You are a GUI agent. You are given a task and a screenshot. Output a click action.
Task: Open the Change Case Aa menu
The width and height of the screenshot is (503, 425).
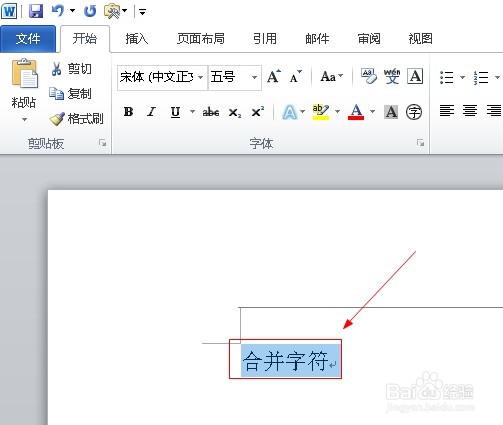(x=331, y=76)
